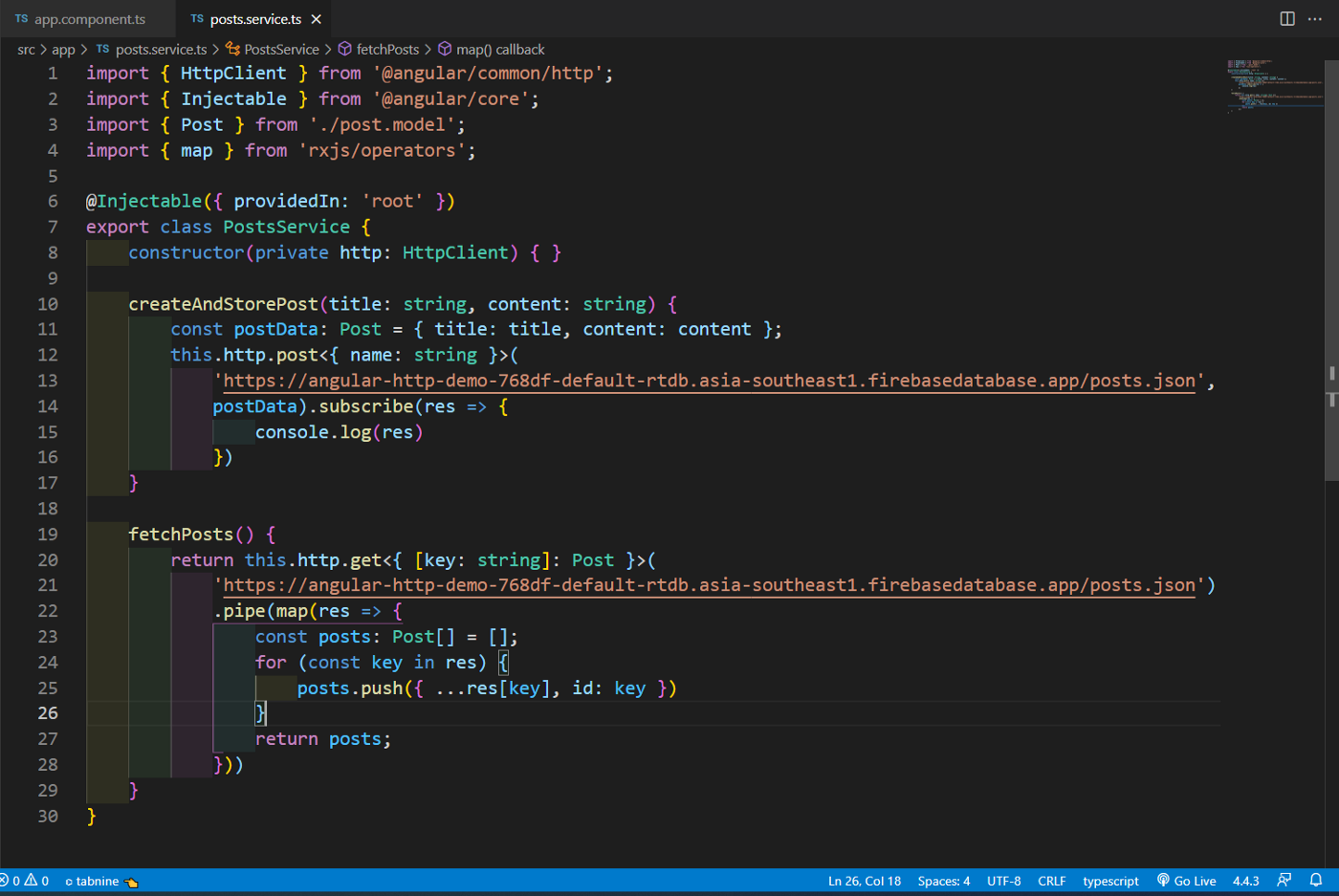
Task: Change indentation via Spaces: 4
Action: click(944, 881)
